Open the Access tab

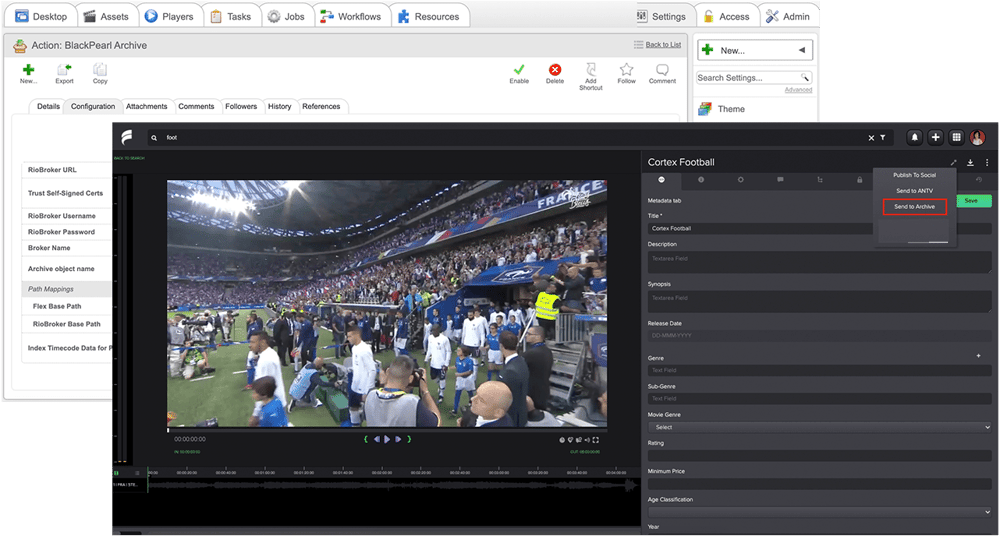[726, 17]
